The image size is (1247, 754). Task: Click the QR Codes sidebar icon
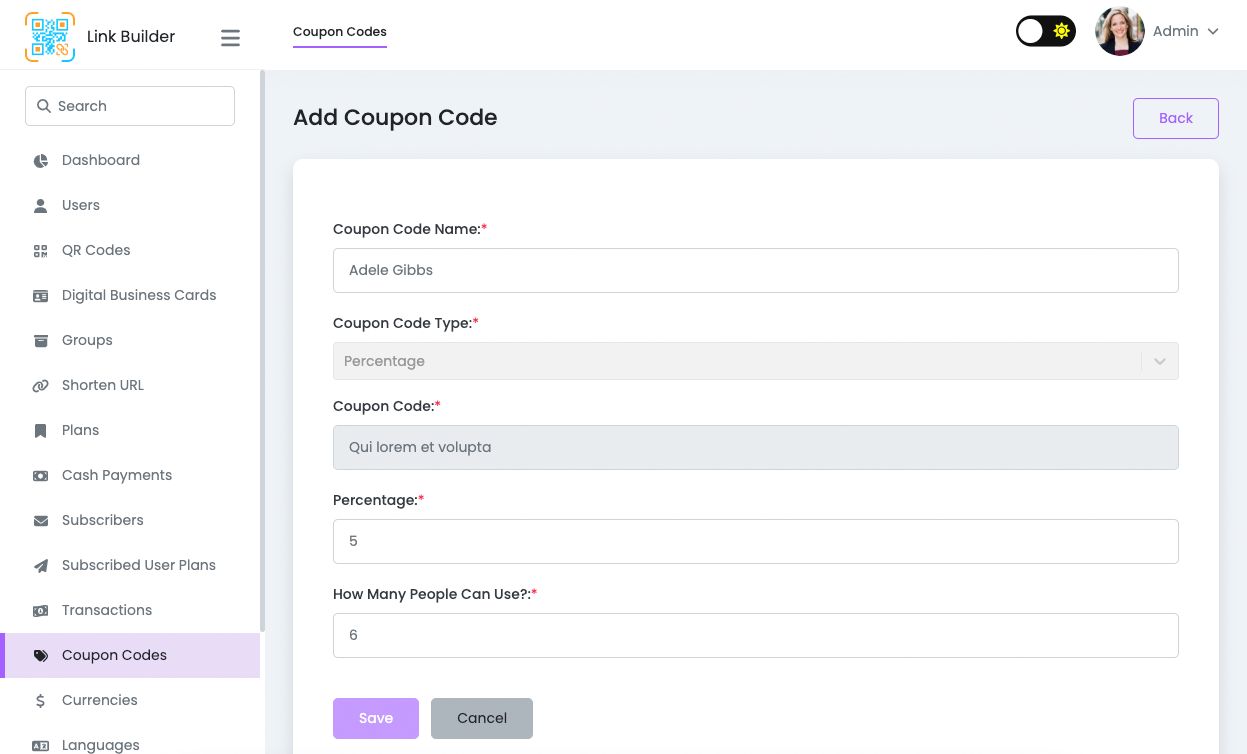pos(41,251)
